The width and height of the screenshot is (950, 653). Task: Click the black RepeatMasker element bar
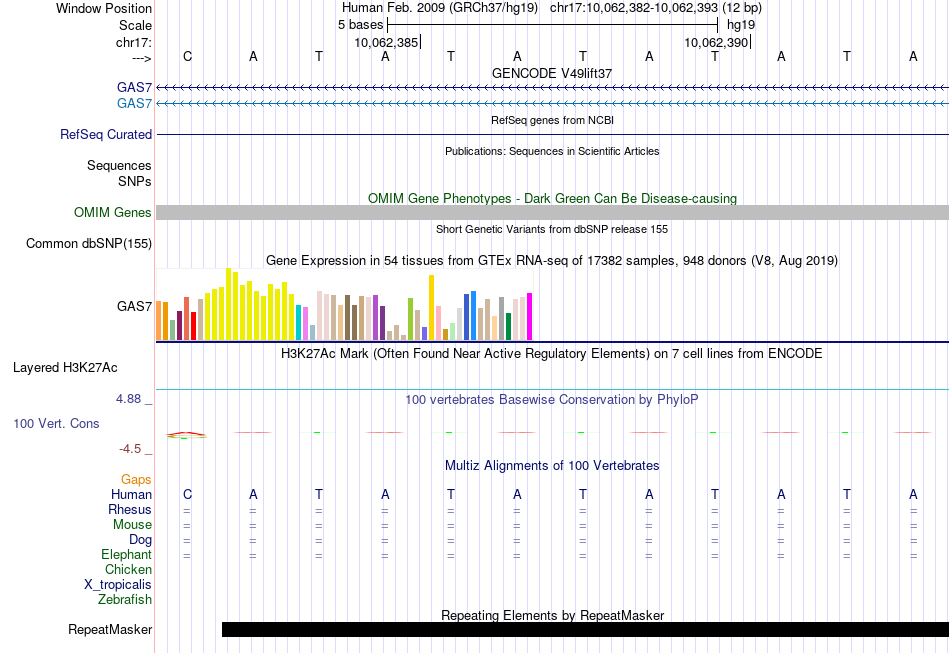point(585,629)
